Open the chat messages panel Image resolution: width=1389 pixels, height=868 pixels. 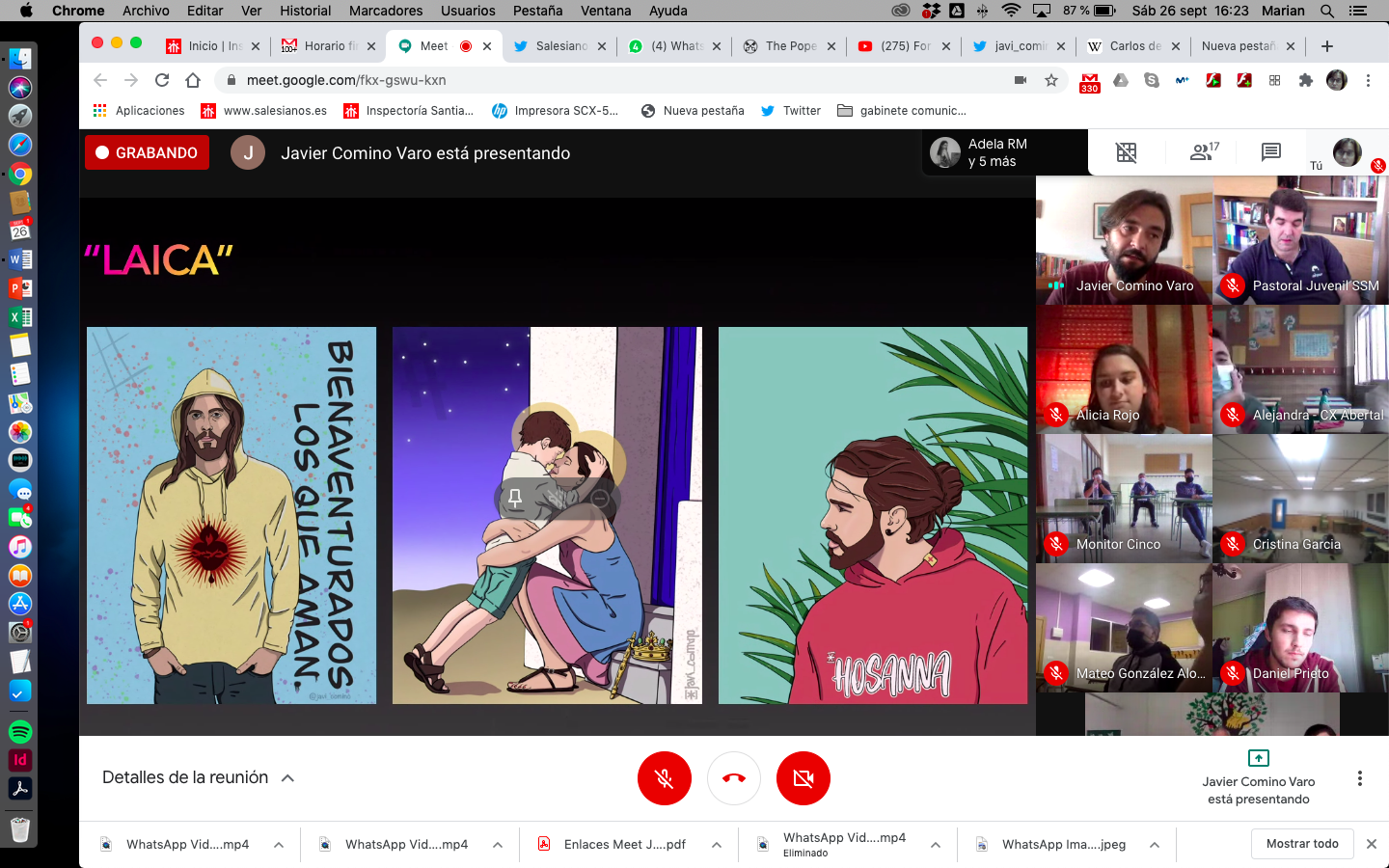(1270, 152)
